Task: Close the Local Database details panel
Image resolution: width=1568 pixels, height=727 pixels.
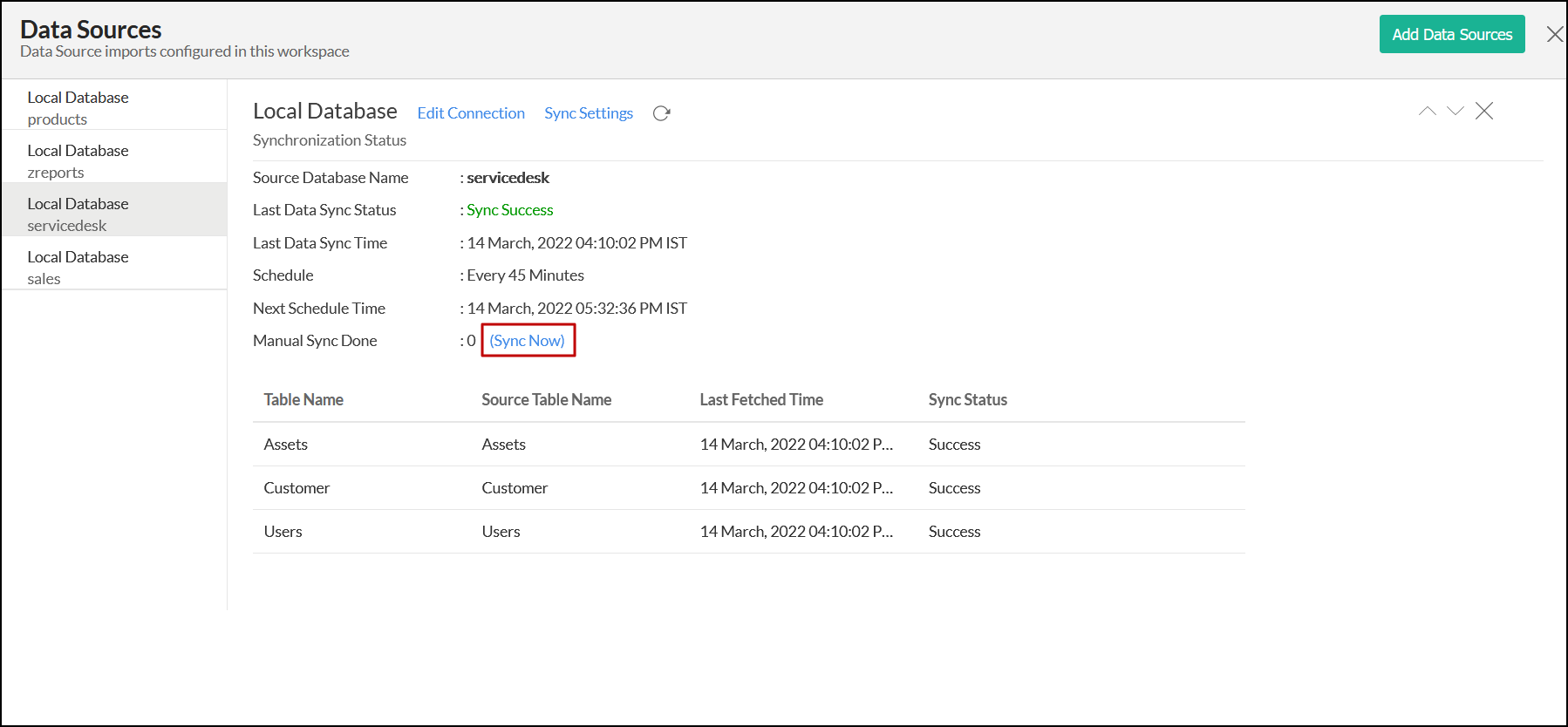Action: coord(1483,111)
